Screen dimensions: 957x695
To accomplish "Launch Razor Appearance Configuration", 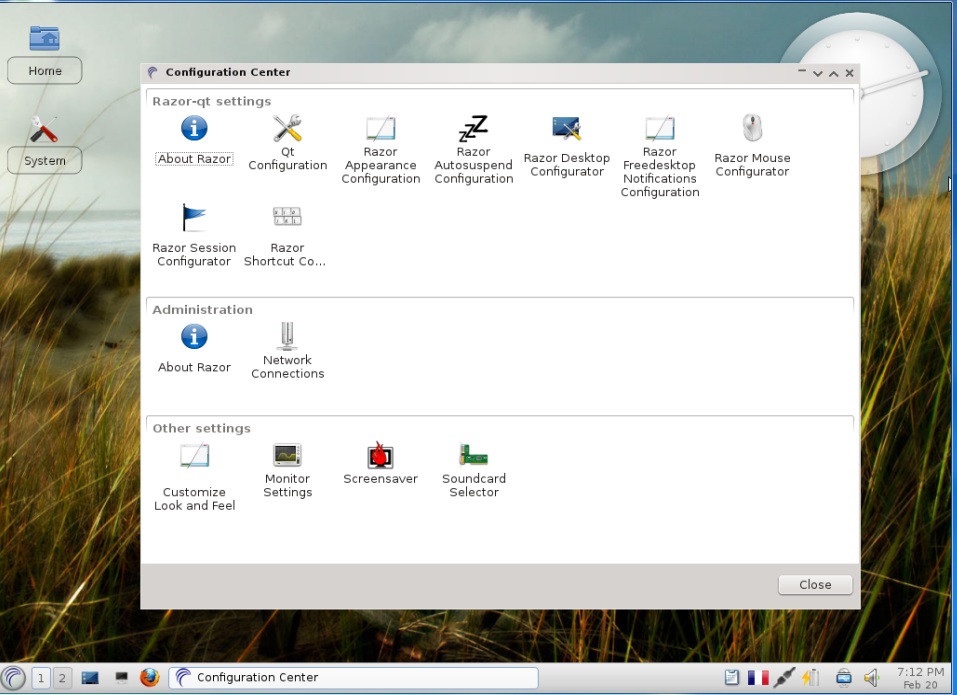I will [x=381, y=150].
